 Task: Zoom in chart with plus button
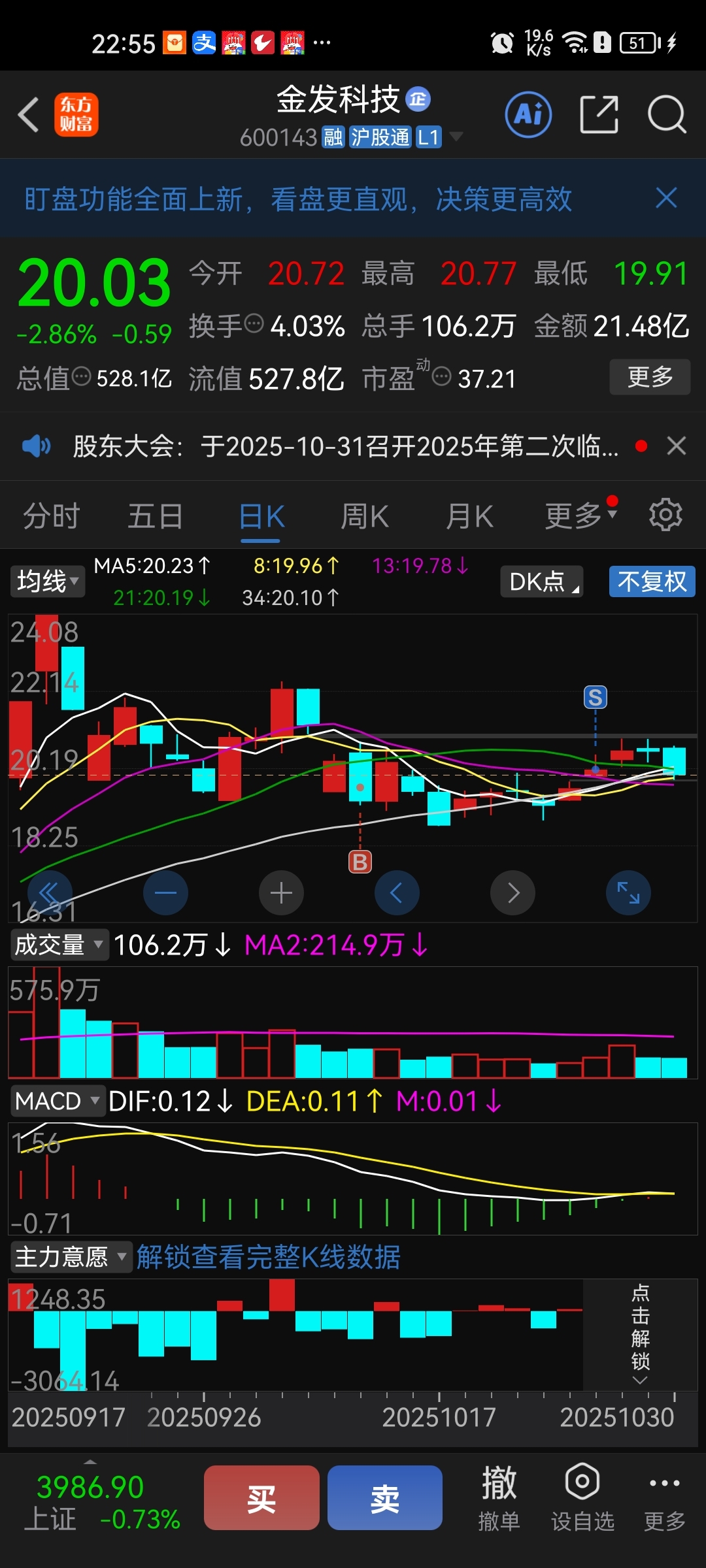281,892
